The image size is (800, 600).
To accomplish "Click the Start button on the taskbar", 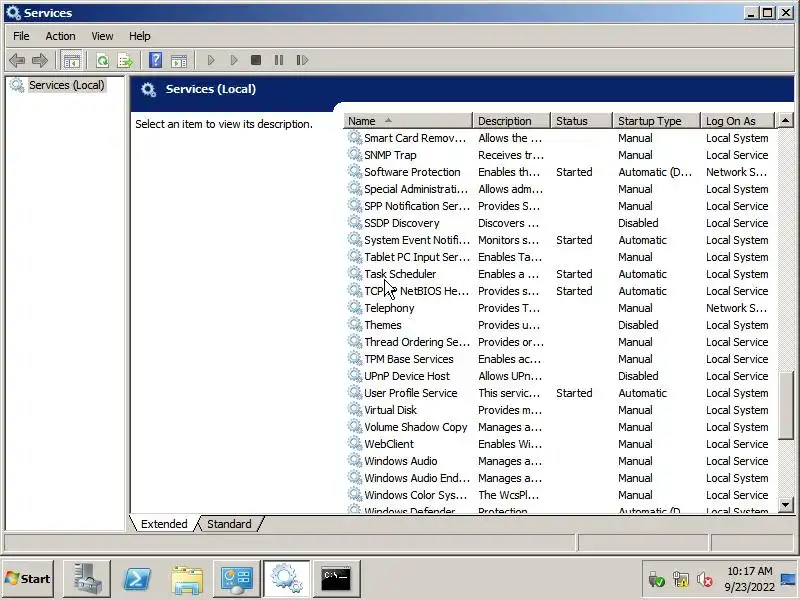I will pyautogui.click(x=28, y=579).
